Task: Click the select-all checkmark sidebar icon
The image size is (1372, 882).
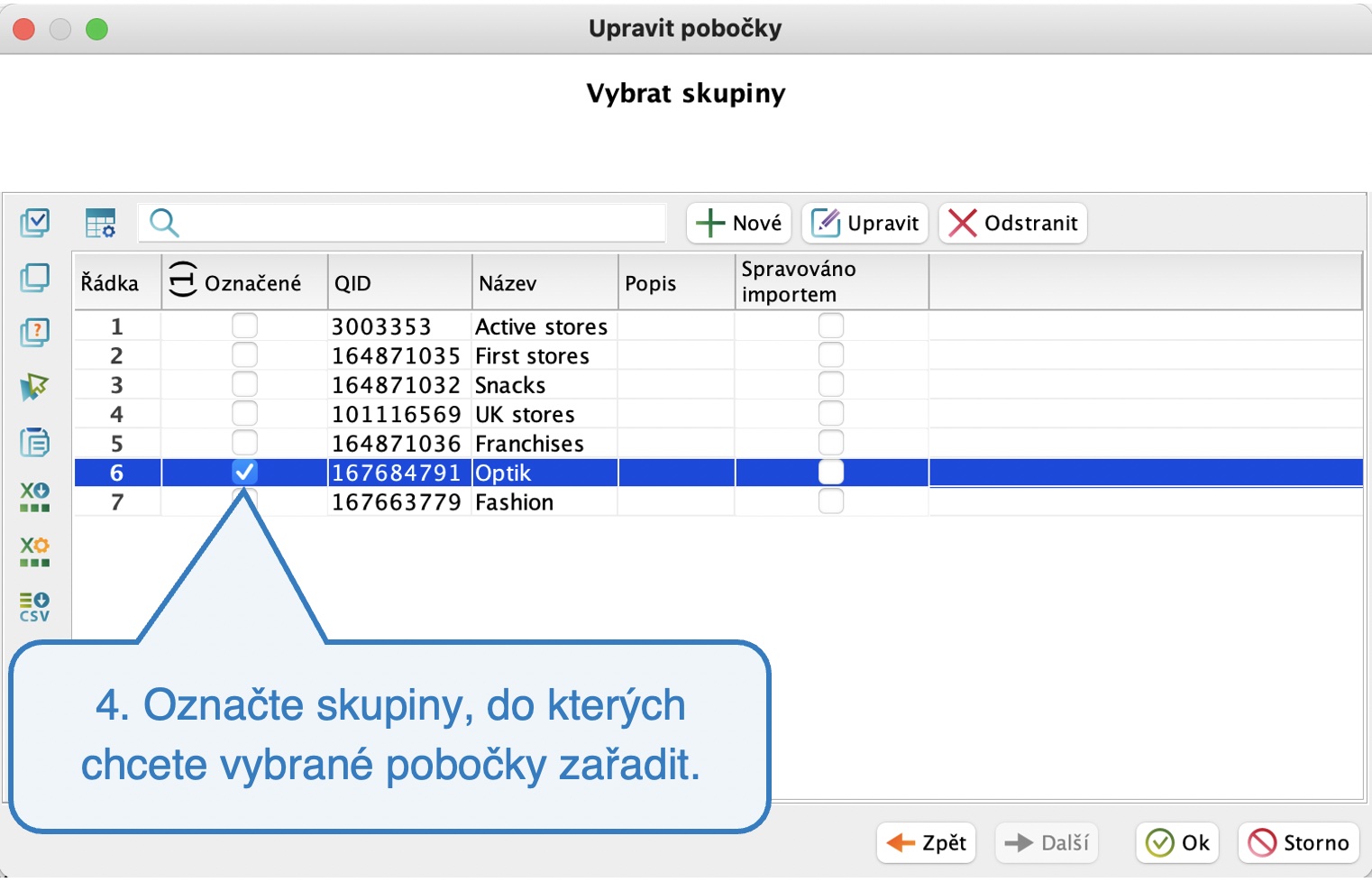Action: [35, 223]
